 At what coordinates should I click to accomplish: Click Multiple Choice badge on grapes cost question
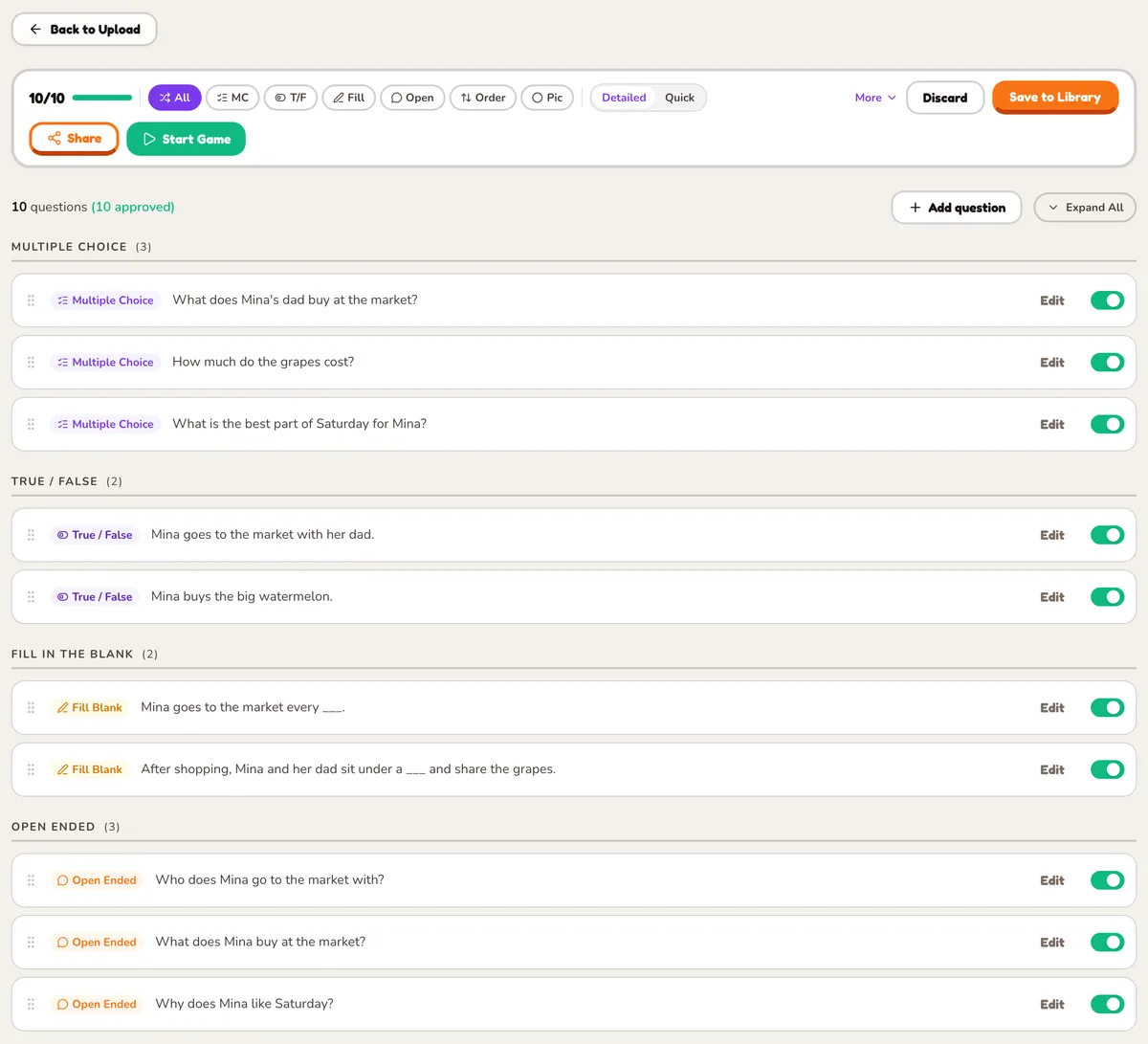tap(105, 363)
